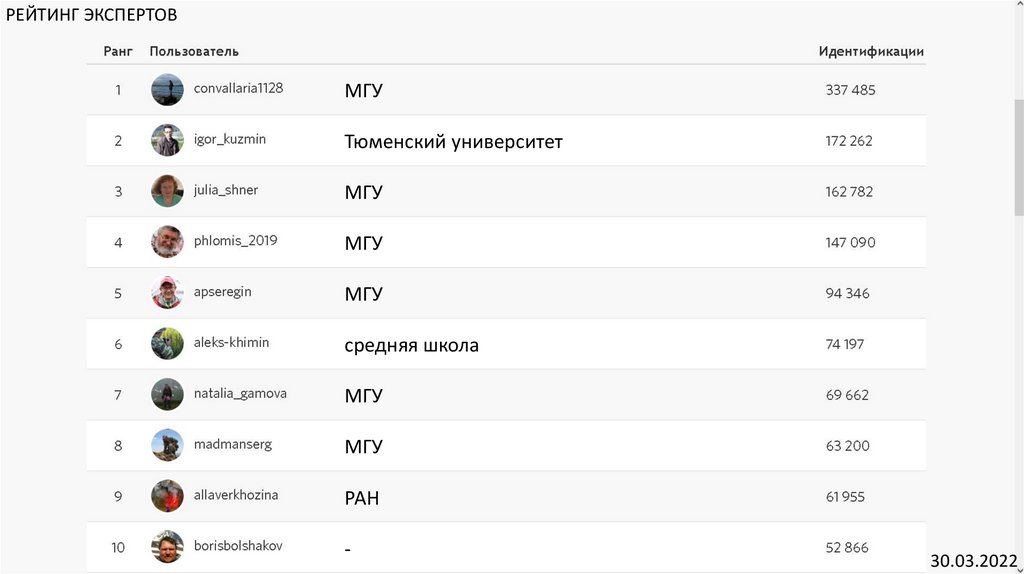
Task: Click the natalia_gamova username link
Action: 240,394
